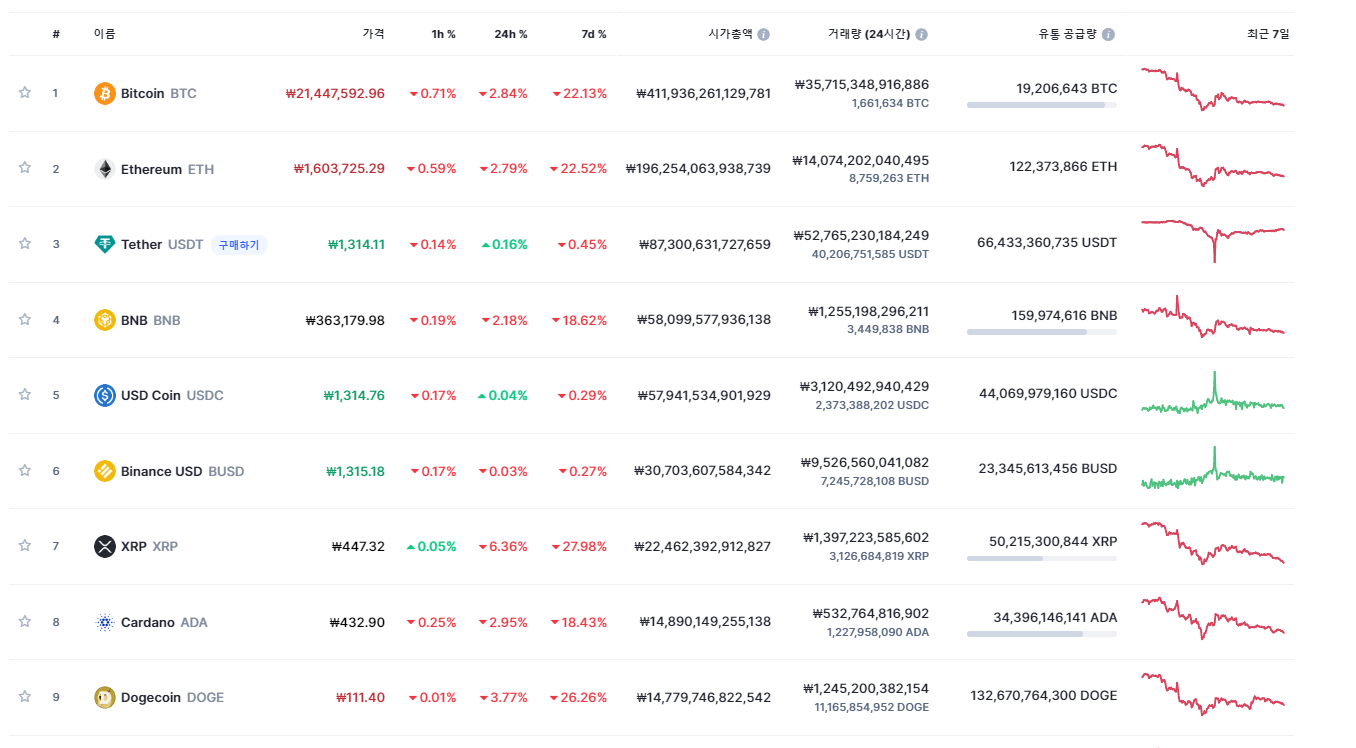Mark Binance USD with the star
Viewport: 1356px width, 748px height.
[25, 470]
